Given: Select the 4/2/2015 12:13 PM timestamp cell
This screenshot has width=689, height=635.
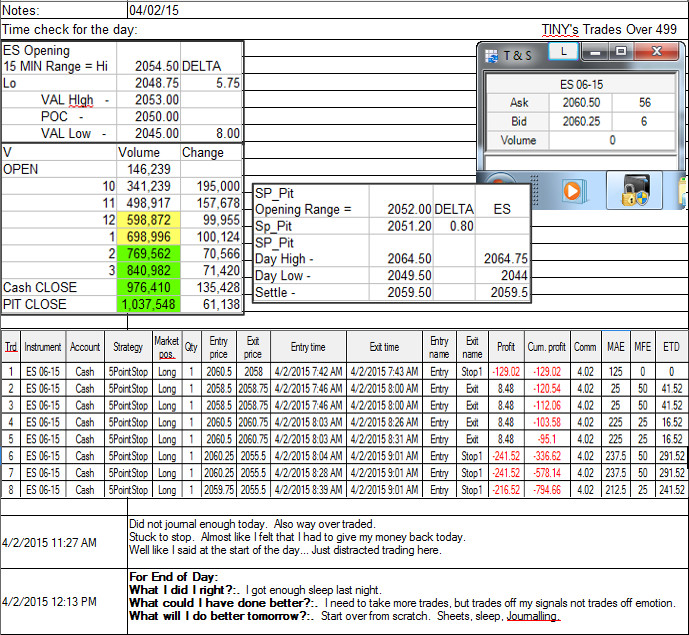Looking at the screenshot, I should (64, 601).
